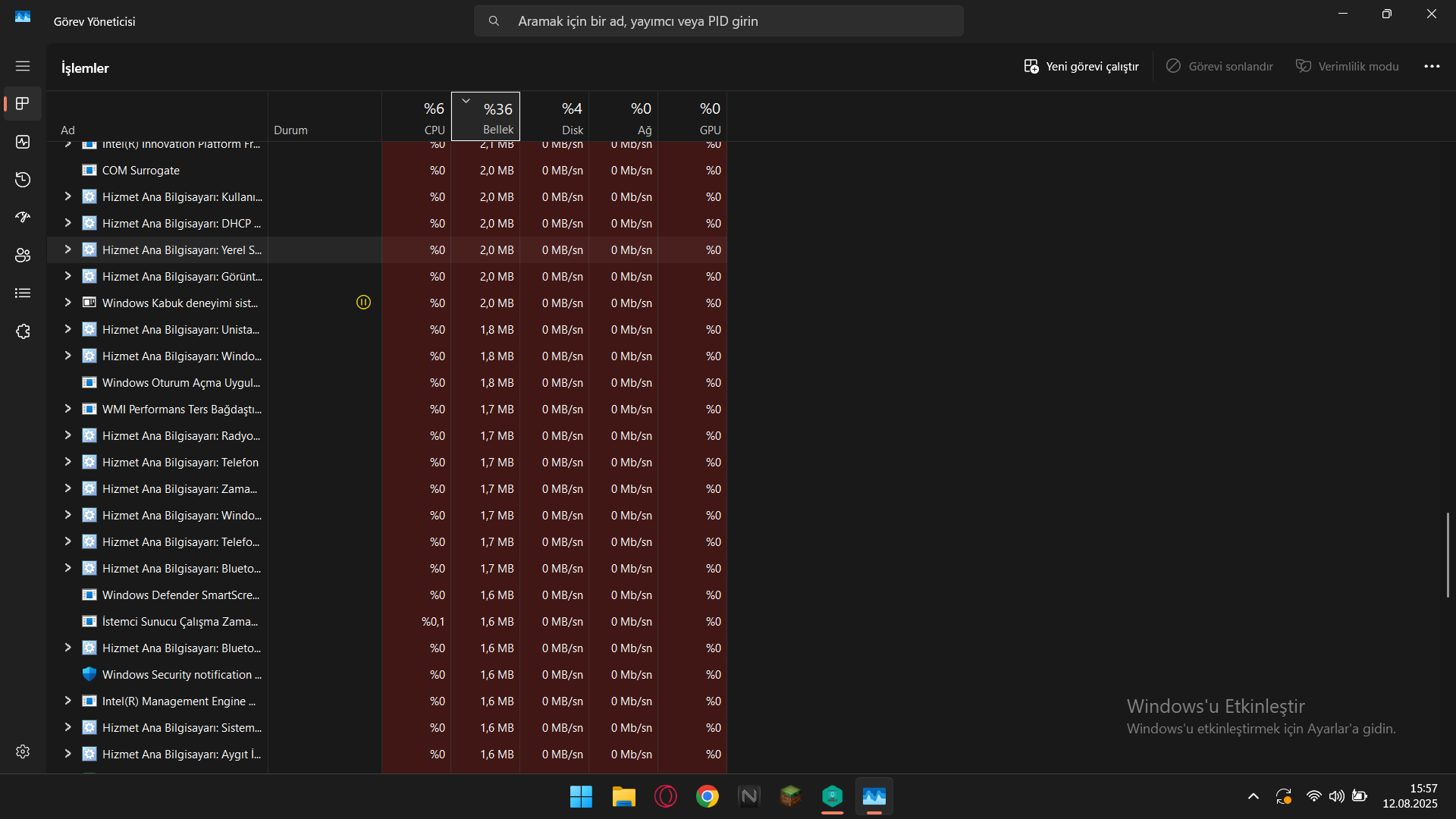Expand Windows Kabuk deneyimi process group
Screen dimensions: 1456x819
click(x=67, y=303)
